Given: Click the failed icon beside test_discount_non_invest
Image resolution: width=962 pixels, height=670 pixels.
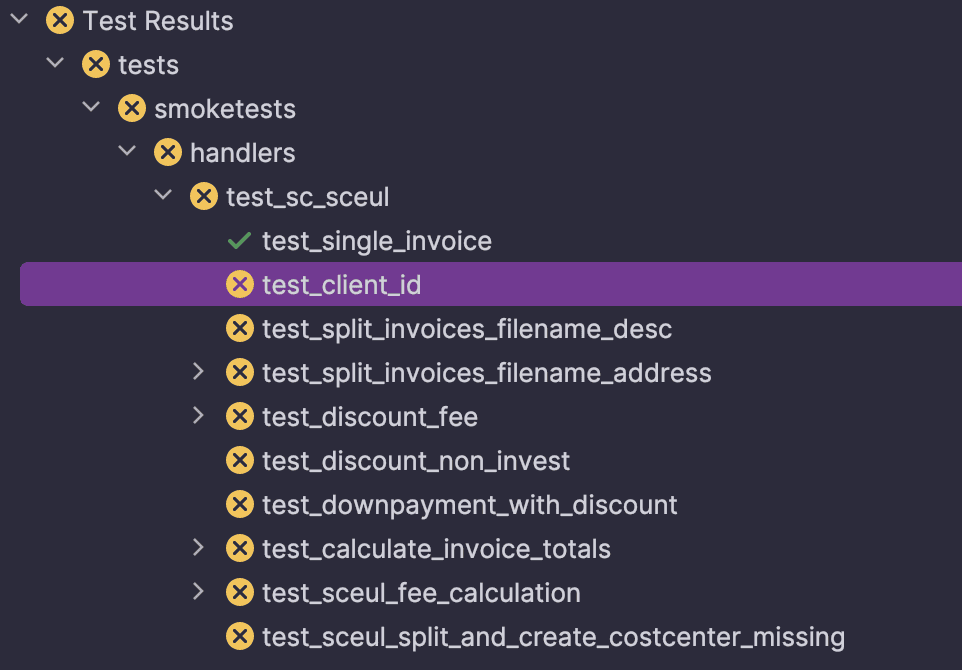Looking at the screenshot, I should [240, 461].
